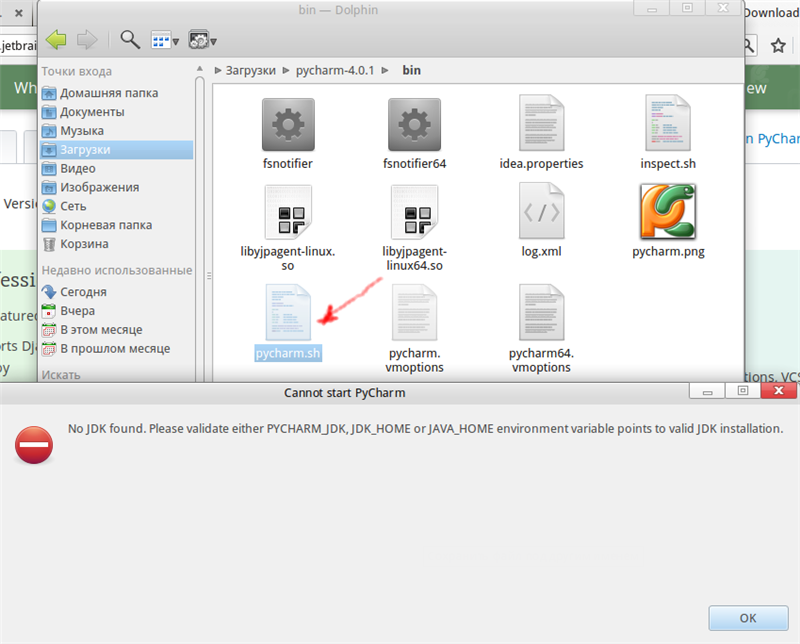Select the pycharm.sh script icon
Image resolution: width=800 pixels, height=644 pixels.
coord(288,312)
